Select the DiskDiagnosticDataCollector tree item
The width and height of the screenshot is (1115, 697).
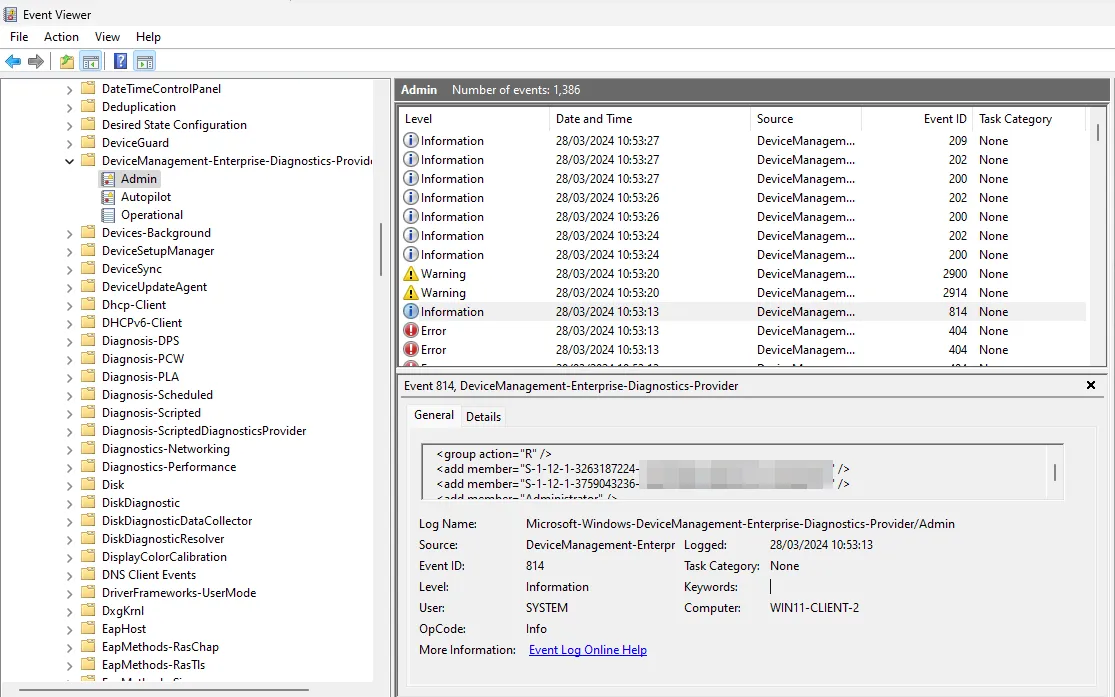pos(177,521)
